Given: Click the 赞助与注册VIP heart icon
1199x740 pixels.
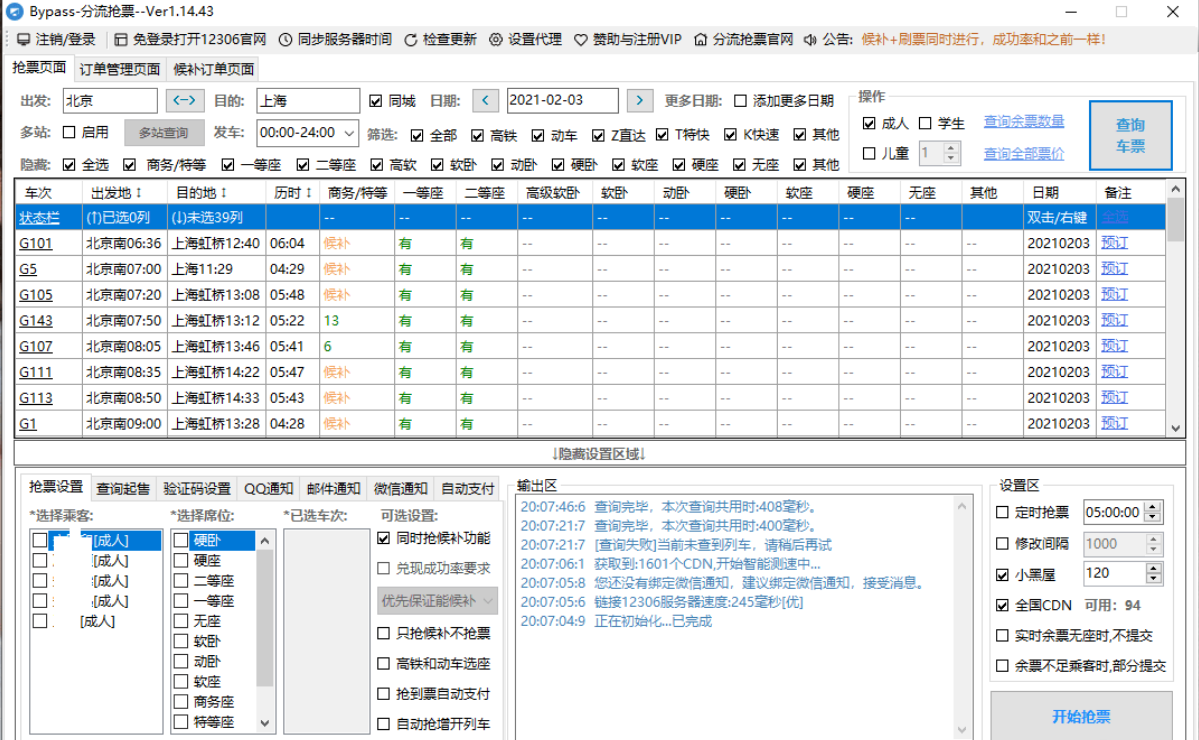Looking at the screenshot, I should coord(581,41).
